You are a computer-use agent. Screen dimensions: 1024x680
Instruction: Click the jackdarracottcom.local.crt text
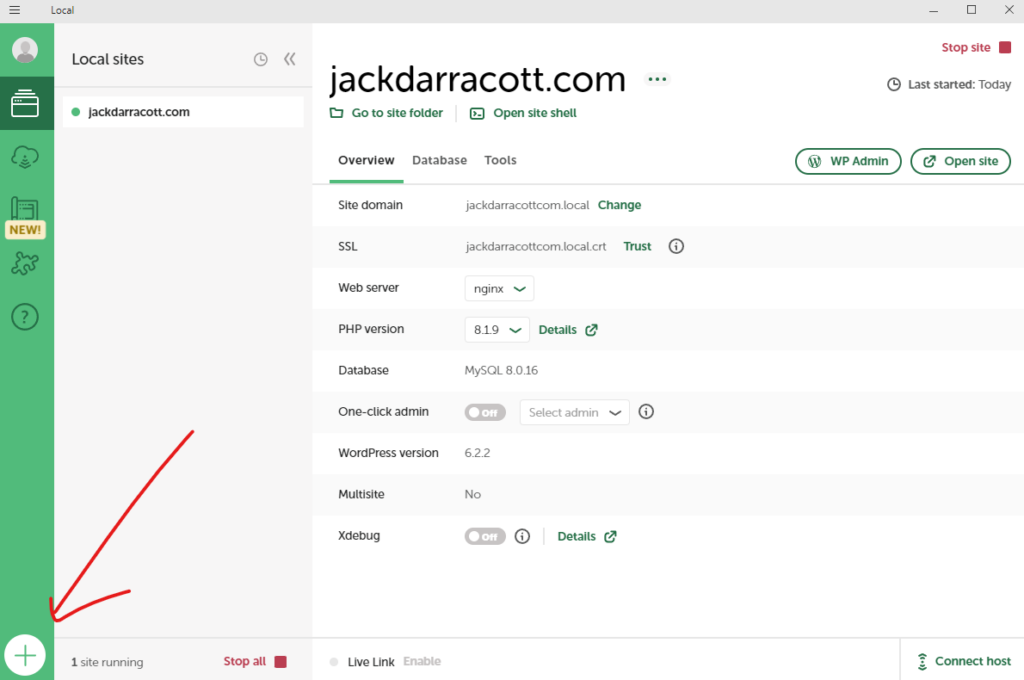tap(536, 246)
